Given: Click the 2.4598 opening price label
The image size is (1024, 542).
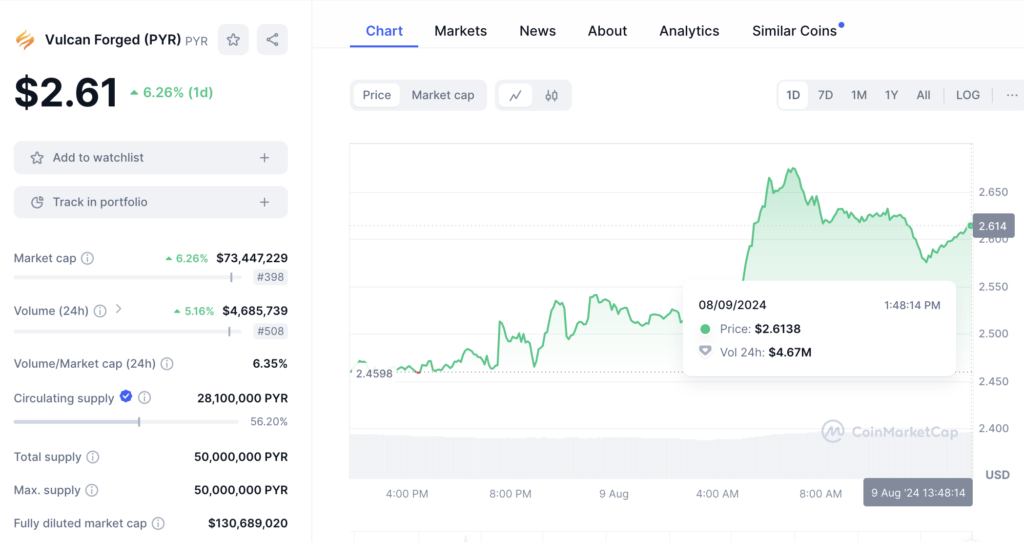Looking at the screenshot, I should pos(374,374).
